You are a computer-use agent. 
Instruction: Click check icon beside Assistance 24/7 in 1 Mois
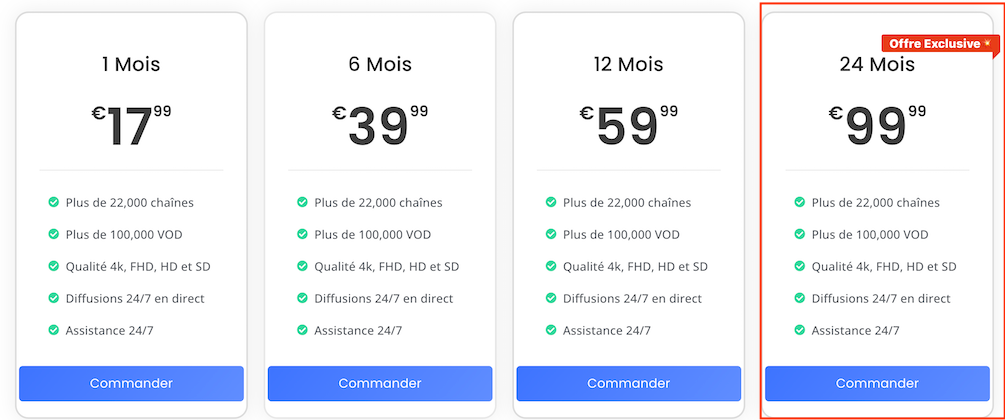(54, 330)
